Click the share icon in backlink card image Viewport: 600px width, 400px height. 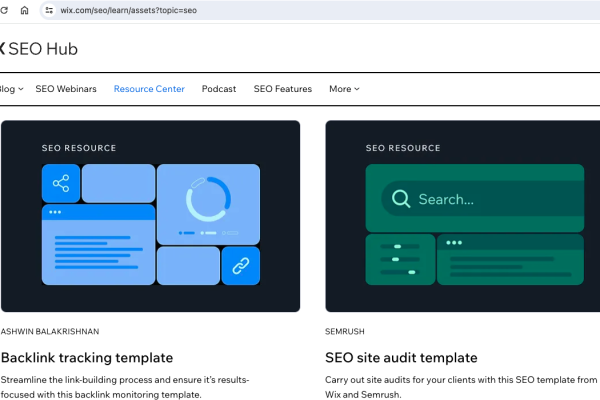pos(61,183)
